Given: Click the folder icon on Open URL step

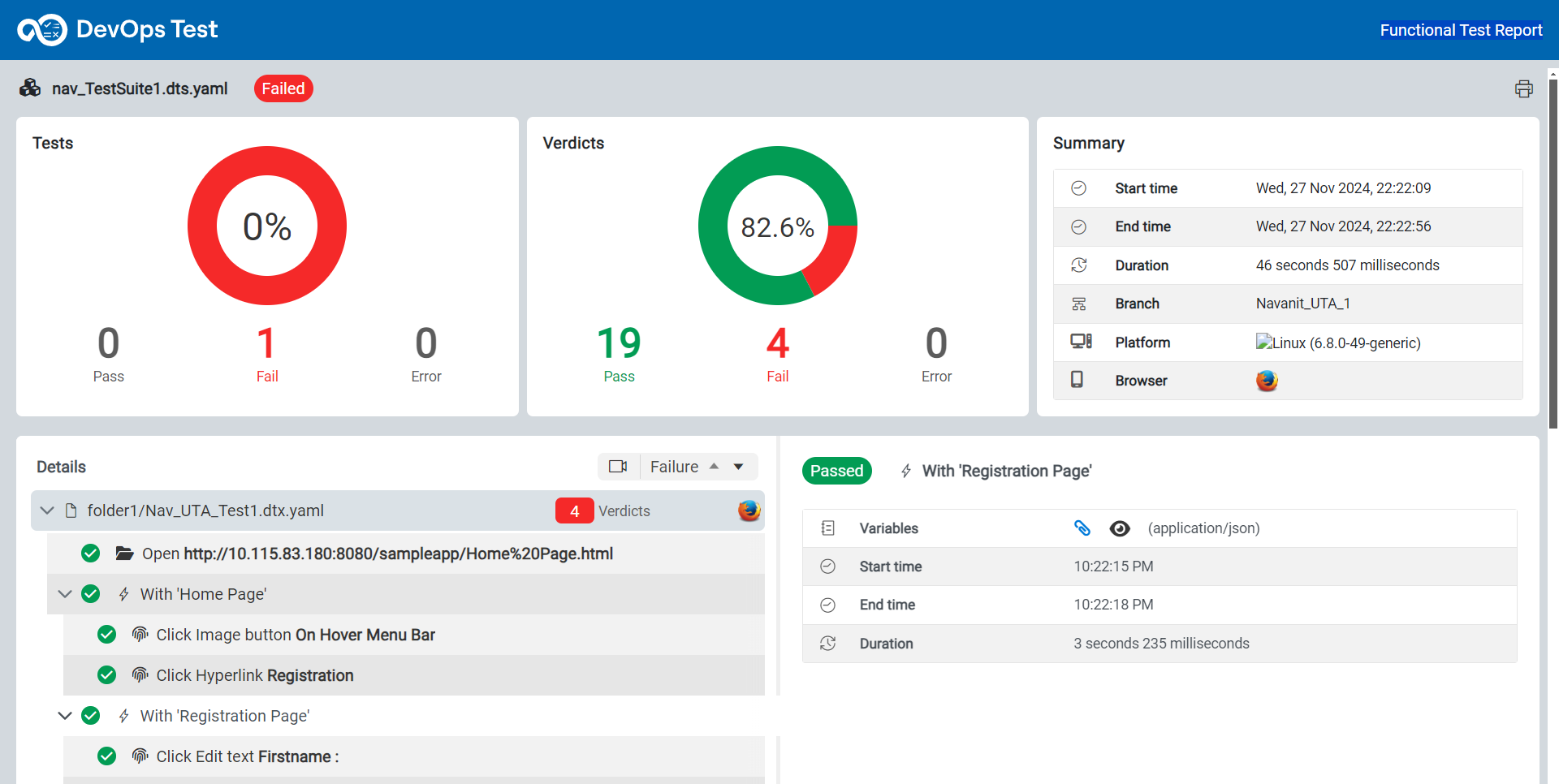Looking at the screenshot, I should click(124, 554).
